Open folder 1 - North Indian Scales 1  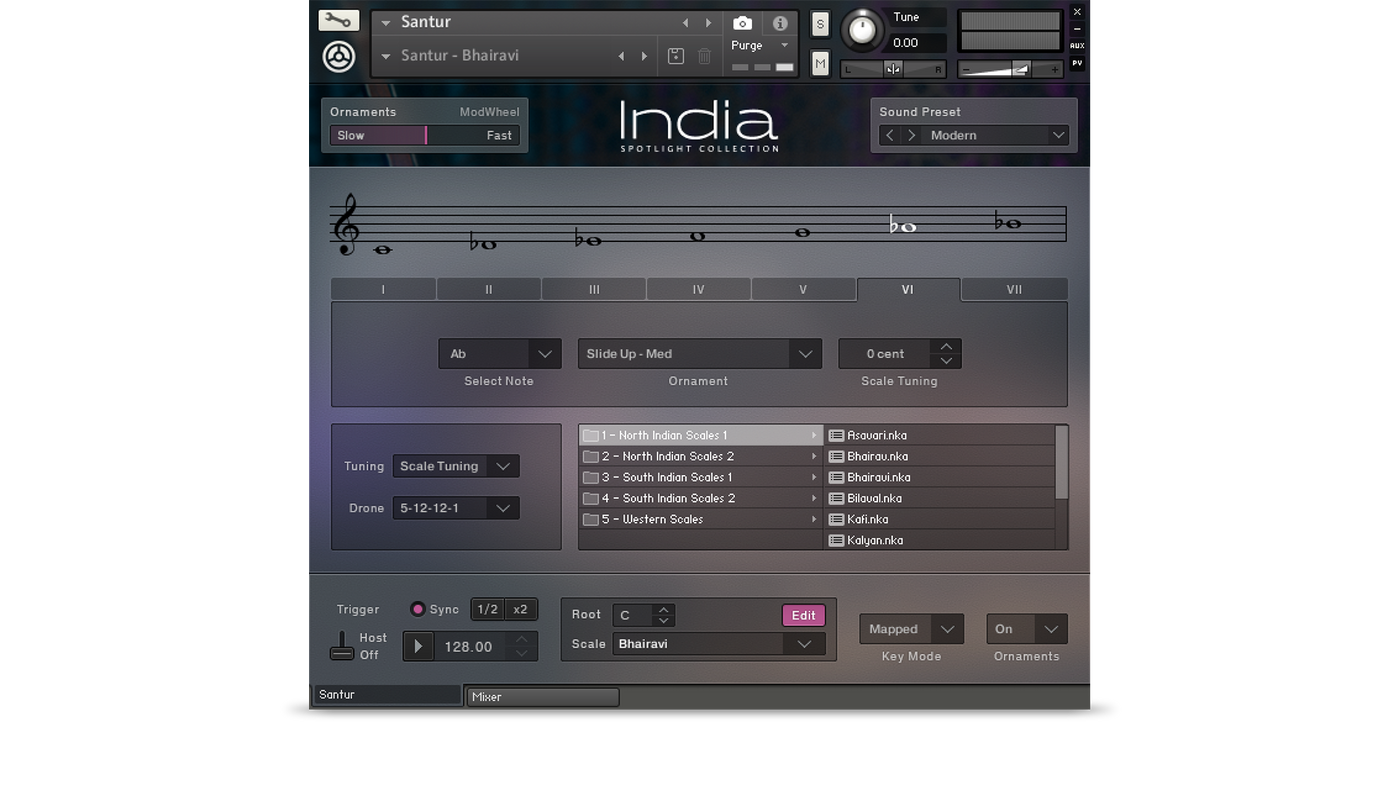coord(700,436)
